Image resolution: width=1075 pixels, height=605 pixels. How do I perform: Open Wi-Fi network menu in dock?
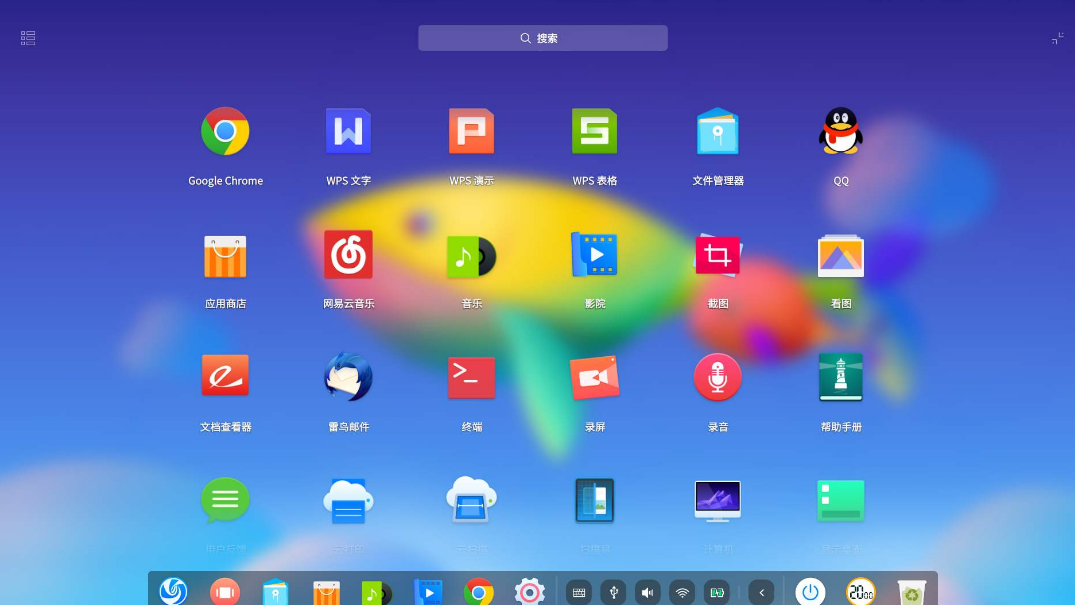click(x=682, y=592)
